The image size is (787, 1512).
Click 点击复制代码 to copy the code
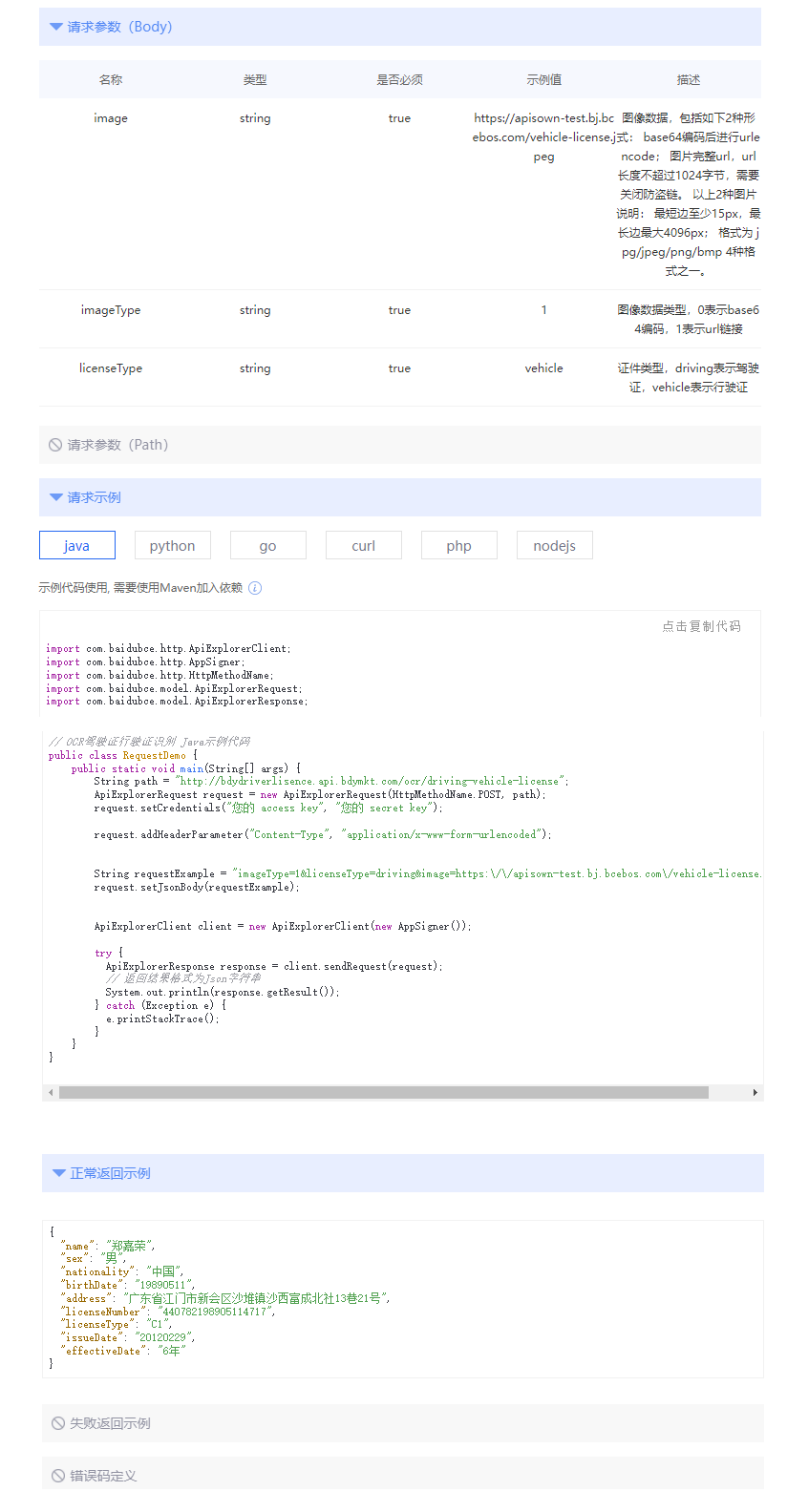click(701, 626)
